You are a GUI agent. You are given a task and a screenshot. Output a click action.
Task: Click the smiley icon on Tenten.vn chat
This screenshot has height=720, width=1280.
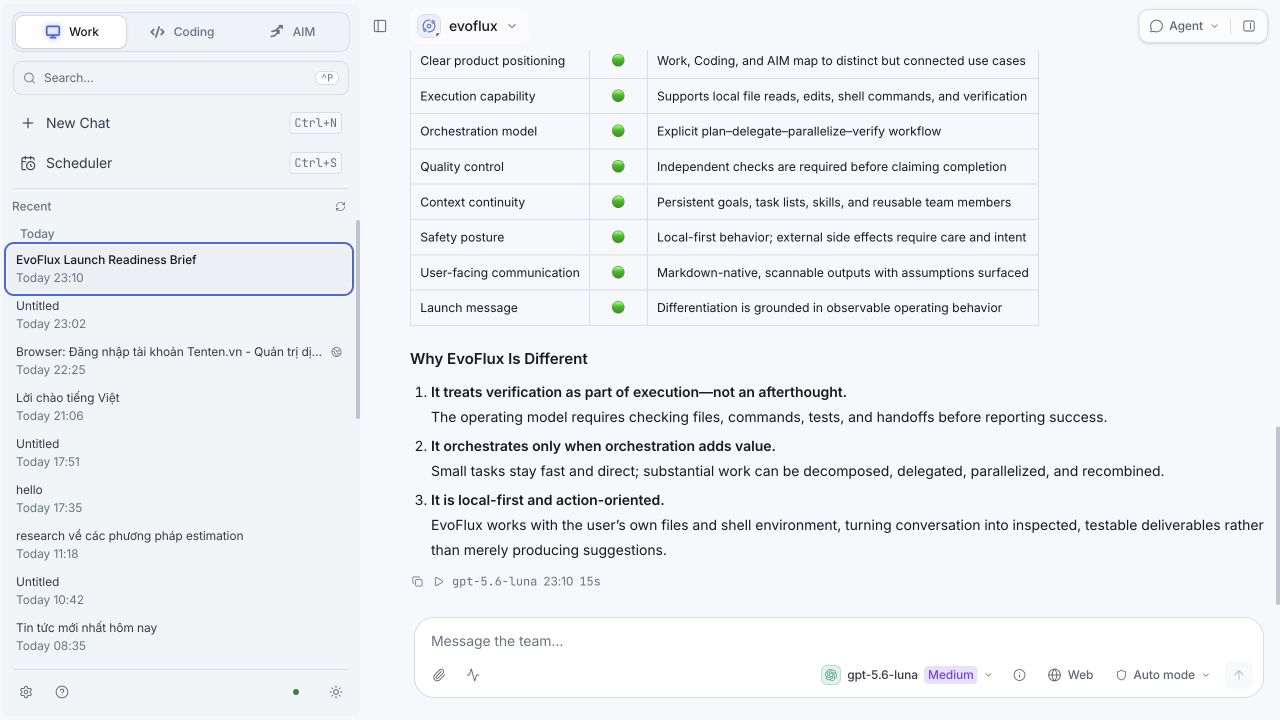pos(336,352)
